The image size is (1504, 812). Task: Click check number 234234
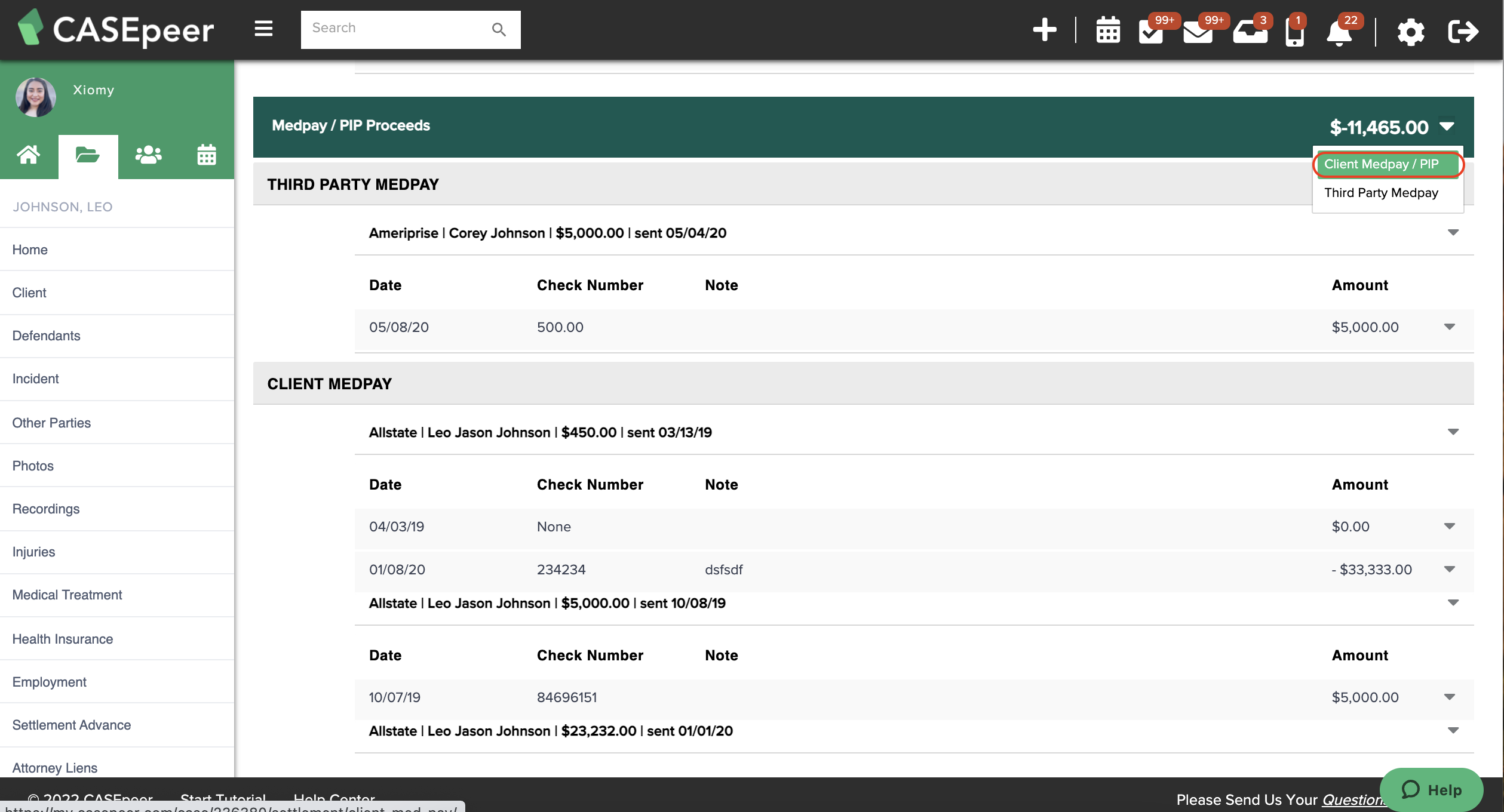561,569
